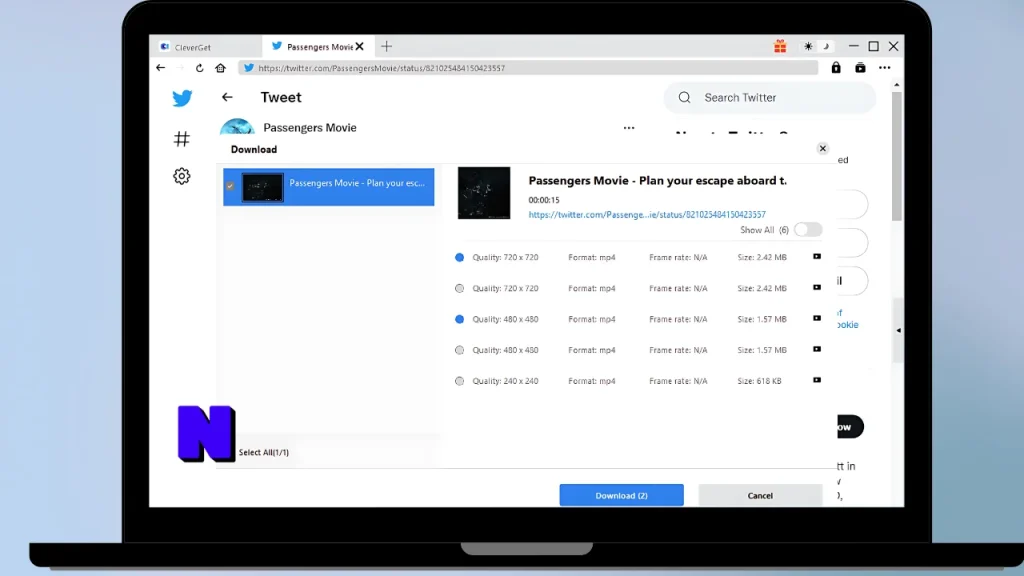Click the Download (2) button

622,496
